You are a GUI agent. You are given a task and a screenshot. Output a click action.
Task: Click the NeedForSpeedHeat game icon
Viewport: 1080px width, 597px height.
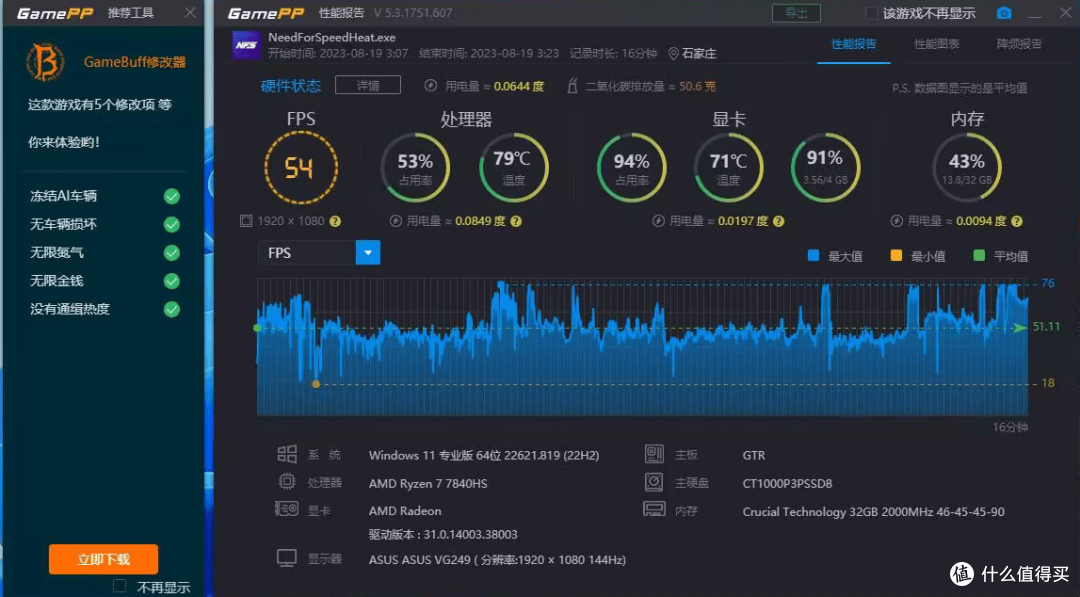(x=246, y=45)
